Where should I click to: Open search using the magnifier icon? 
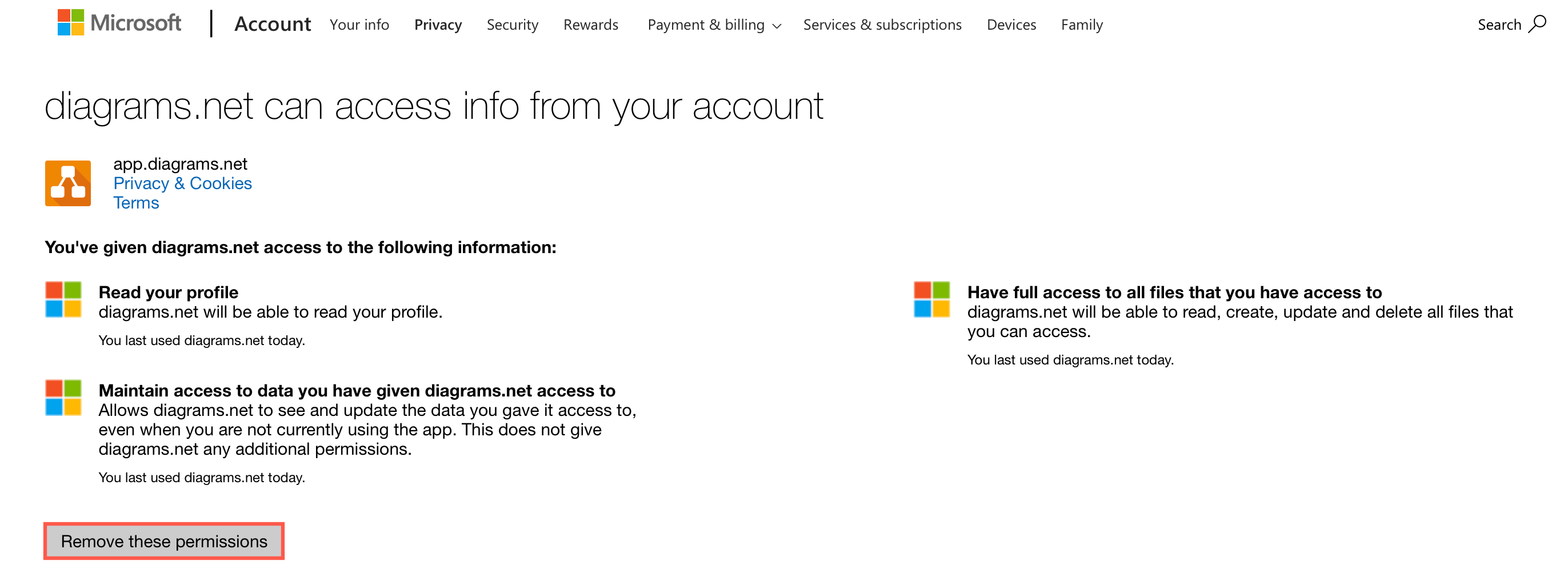(1539, 24)
